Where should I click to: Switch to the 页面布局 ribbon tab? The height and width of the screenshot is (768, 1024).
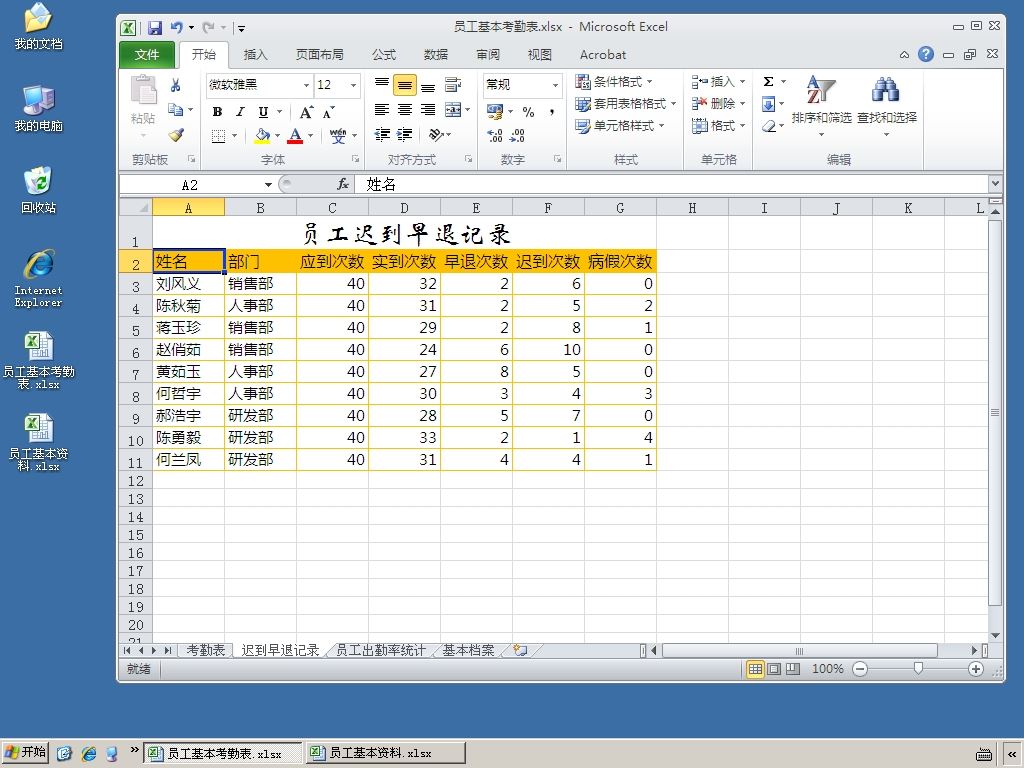click(x=319, y=54)
